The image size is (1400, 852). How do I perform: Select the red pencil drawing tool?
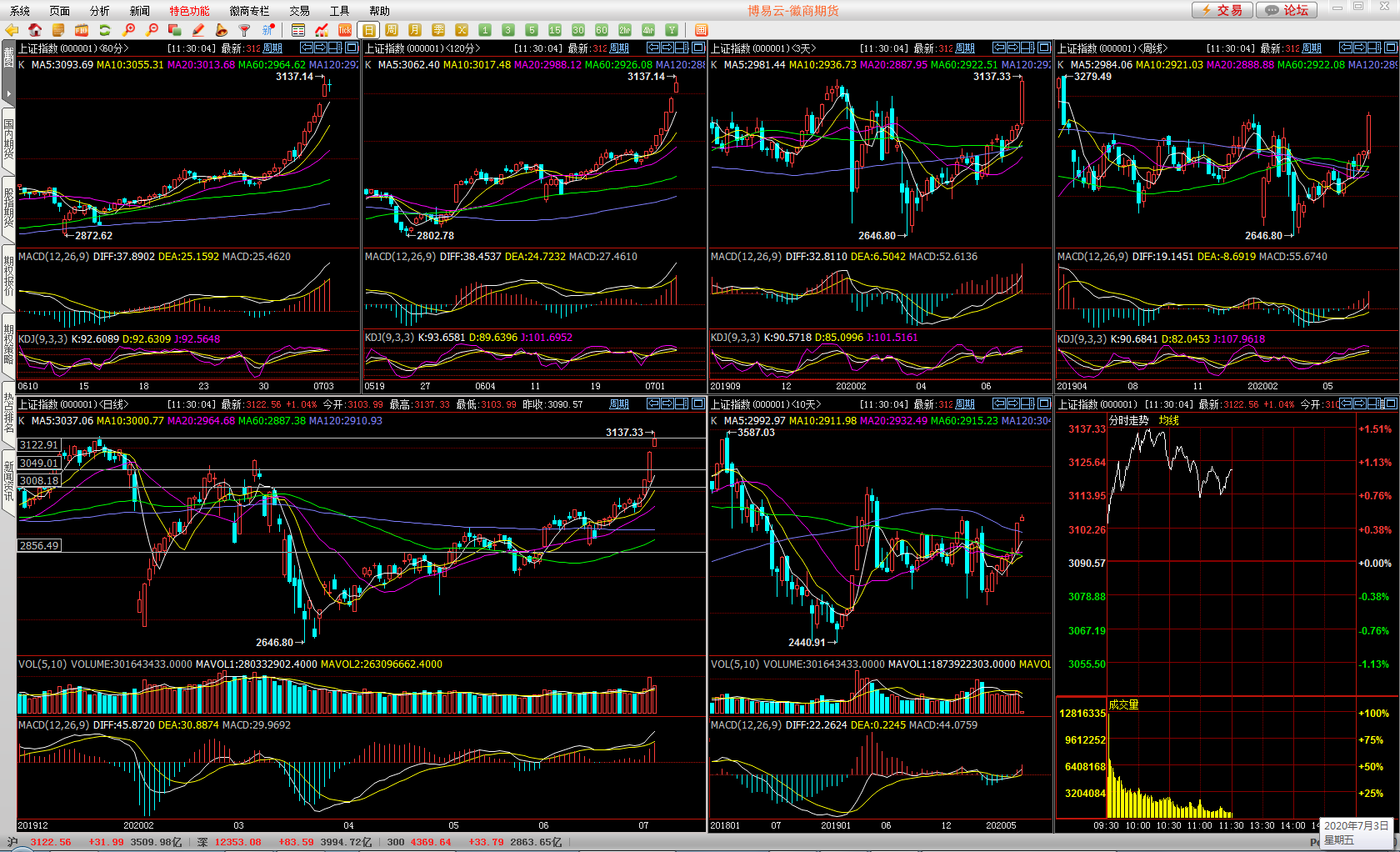[198, 30]
